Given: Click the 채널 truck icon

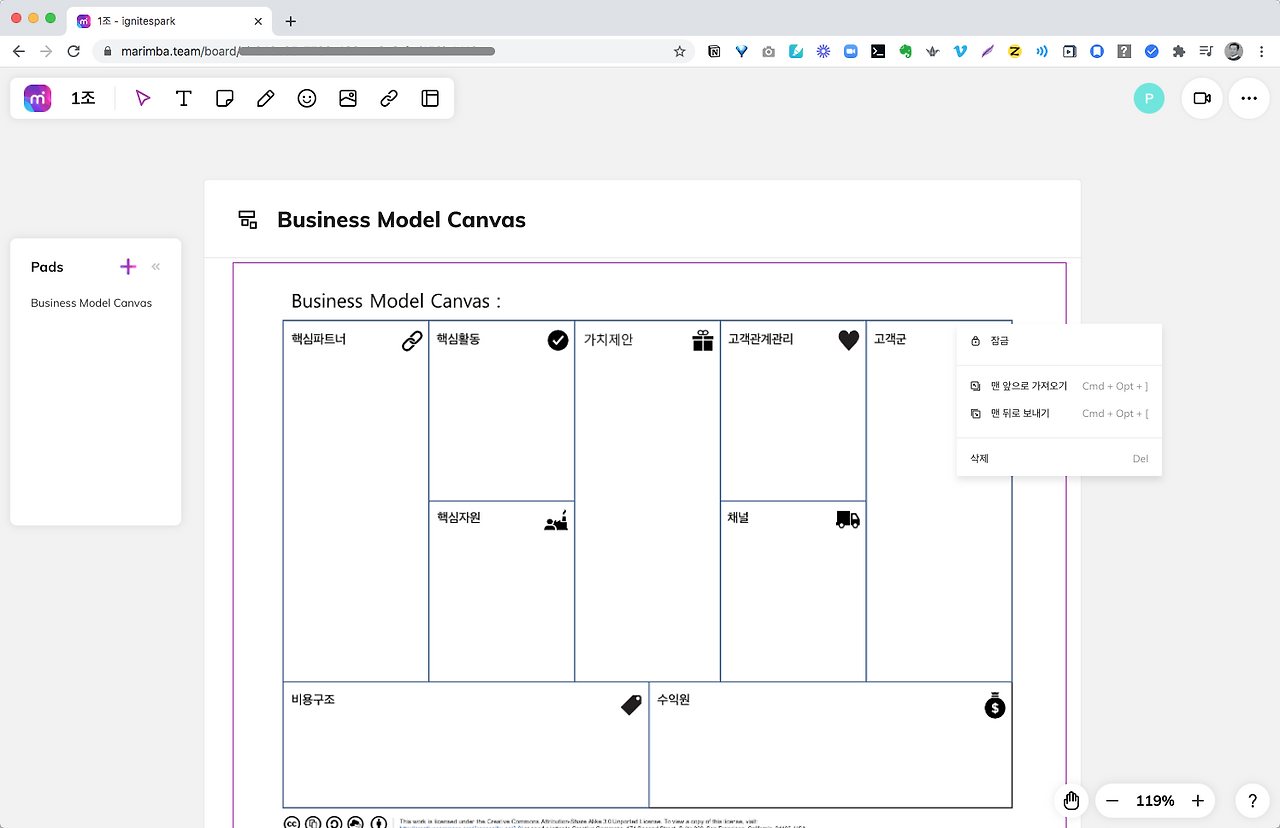Looking at the screenshot, I should click(x=848, y=519).
